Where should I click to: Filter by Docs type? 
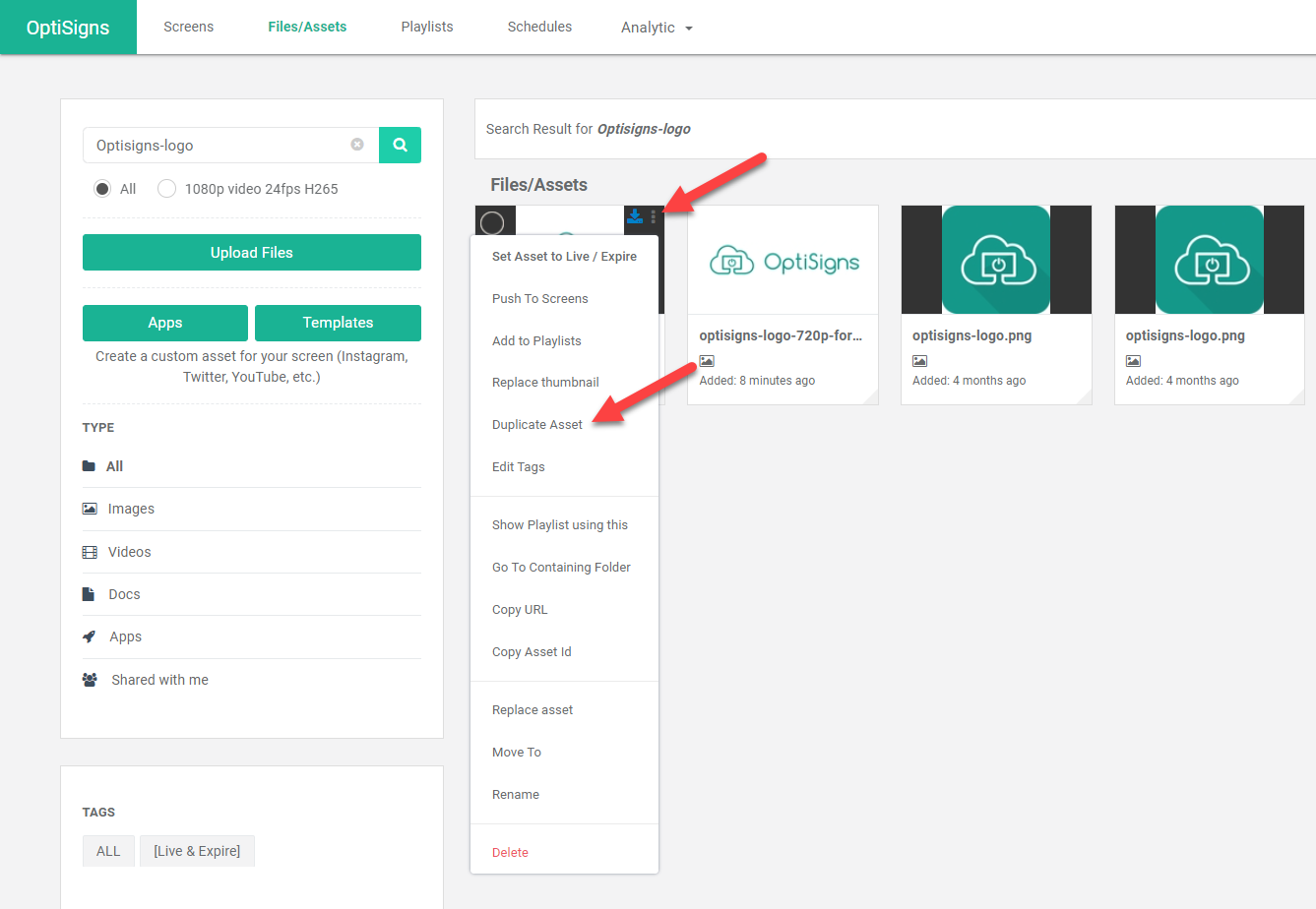click(x=124, y=594)
